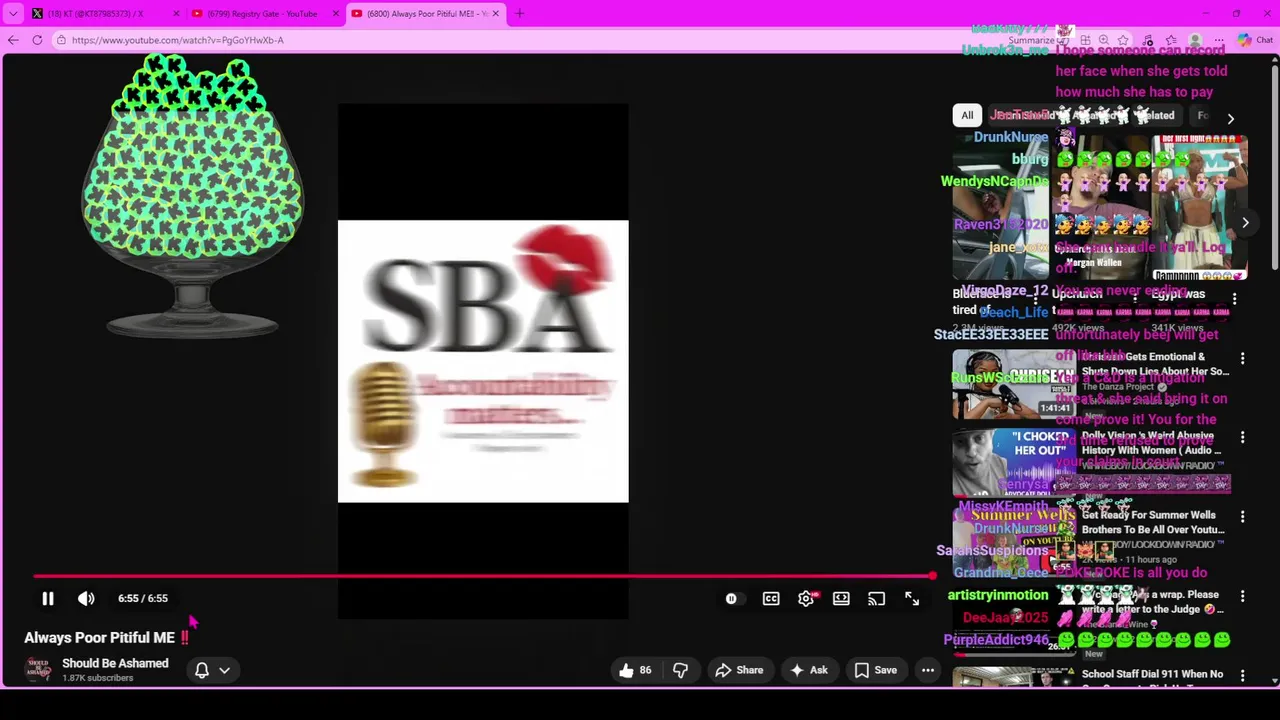Viewport: 1280px width, 720px height.
Task: Open the player settings gear
Action: click(x=806, y=598)
